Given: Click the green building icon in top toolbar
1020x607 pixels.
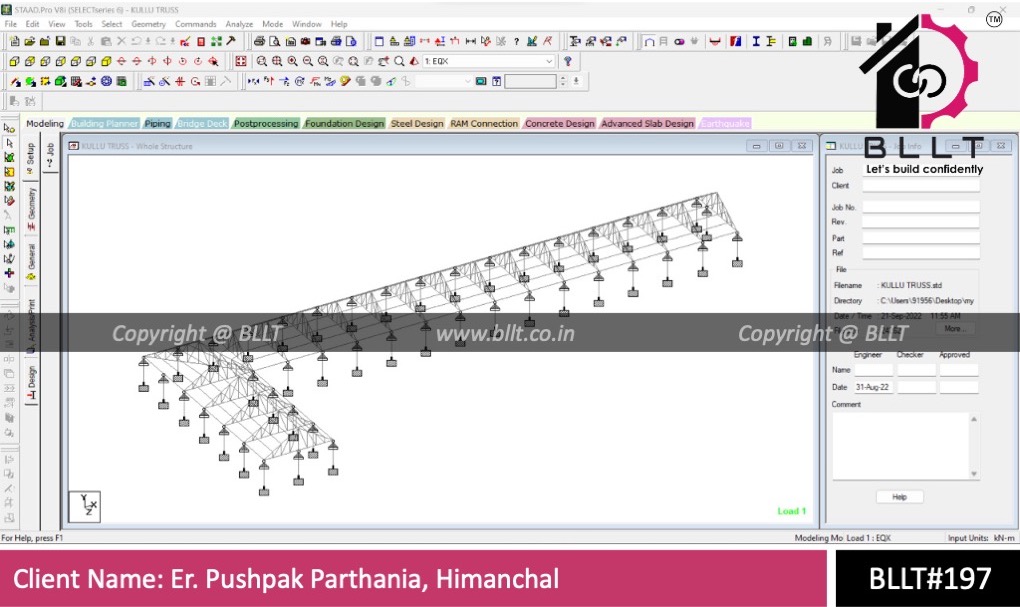Looking at the screenshot, I should [x=807, y=41].
